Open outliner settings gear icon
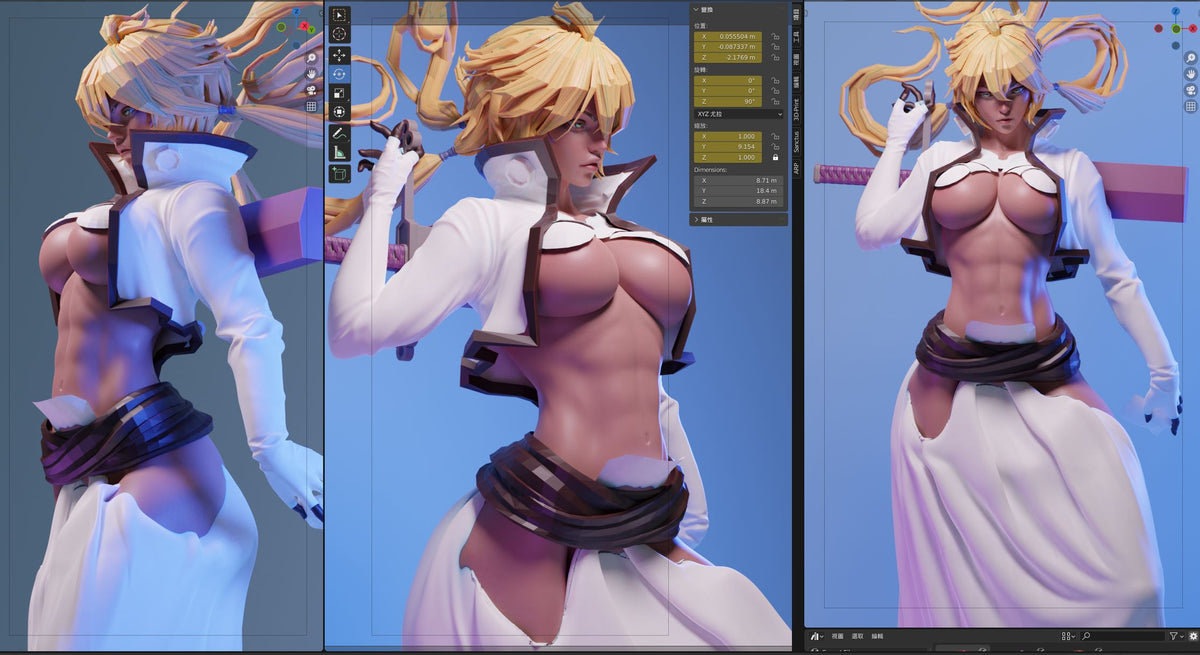 pos(1194,636)
